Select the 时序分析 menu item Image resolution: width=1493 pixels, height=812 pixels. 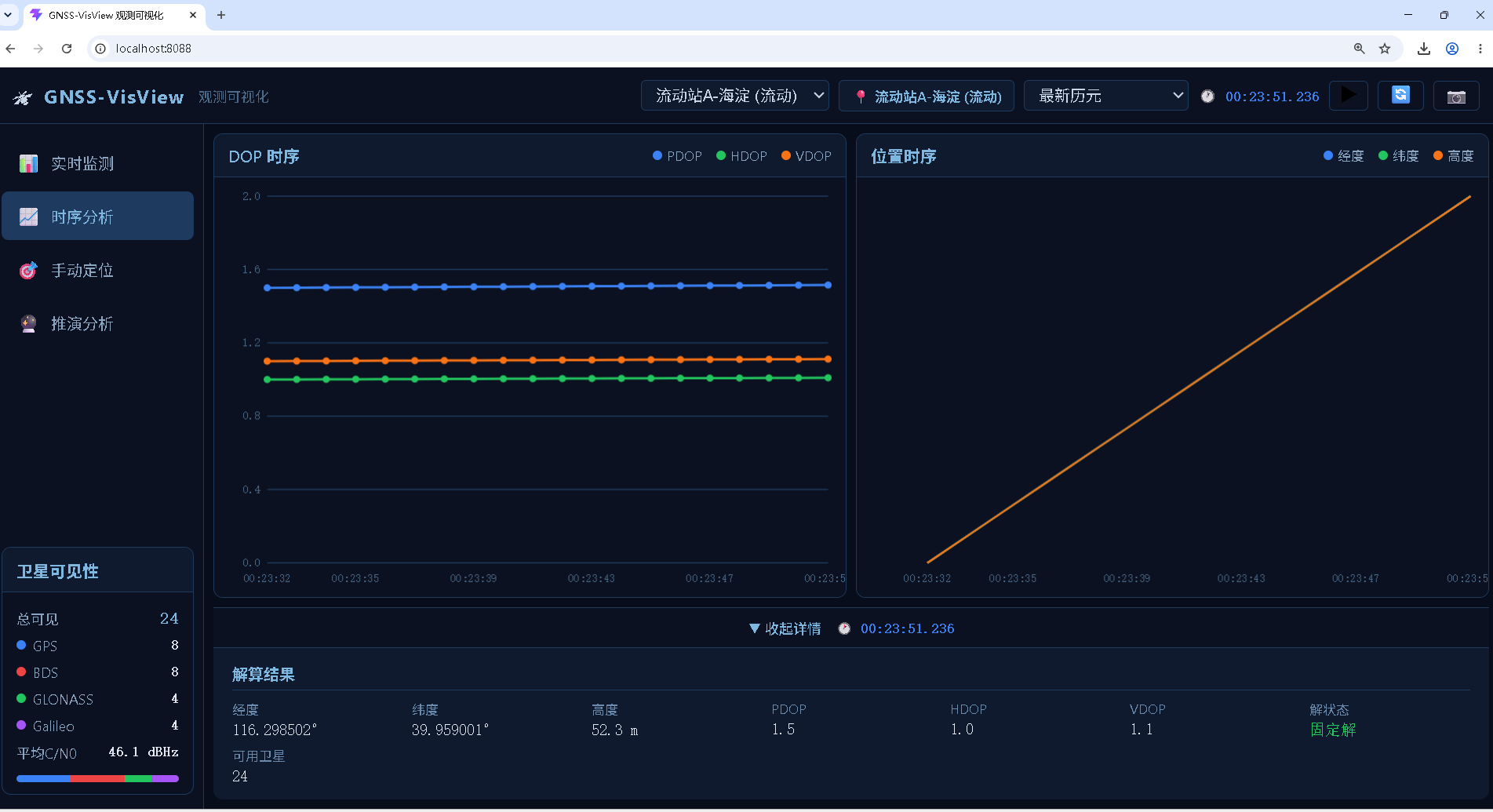(x=98, y=216)
